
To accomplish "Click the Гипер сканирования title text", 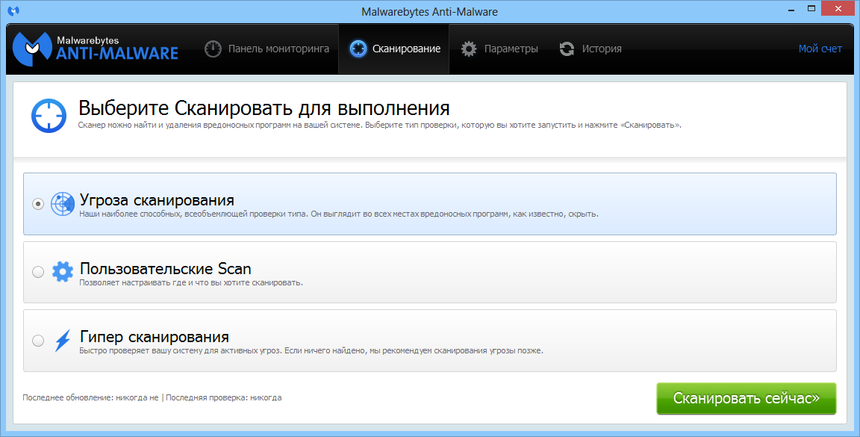I will [x=155, y=337].
